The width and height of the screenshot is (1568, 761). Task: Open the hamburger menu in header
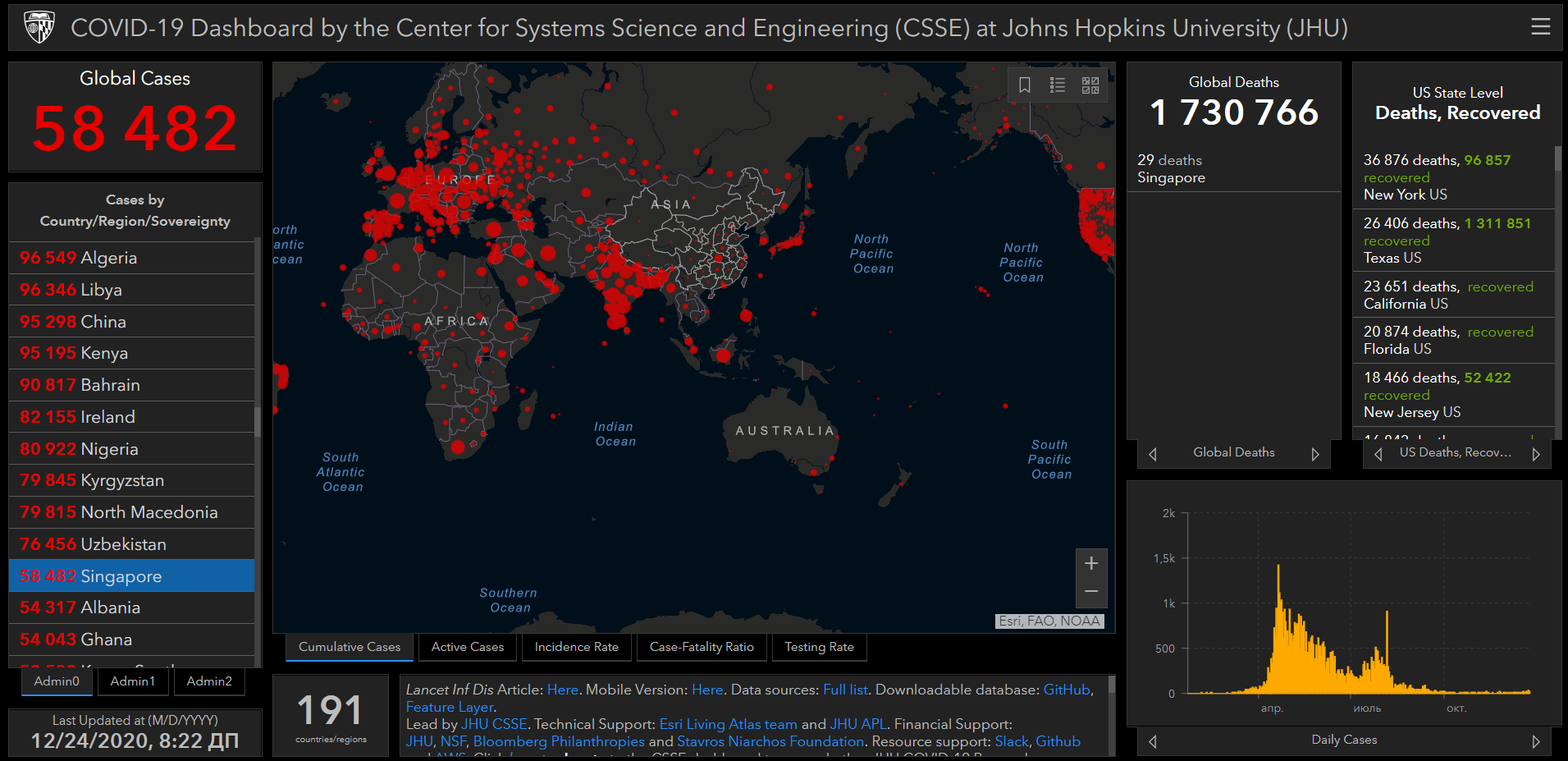coord(1540,27)
